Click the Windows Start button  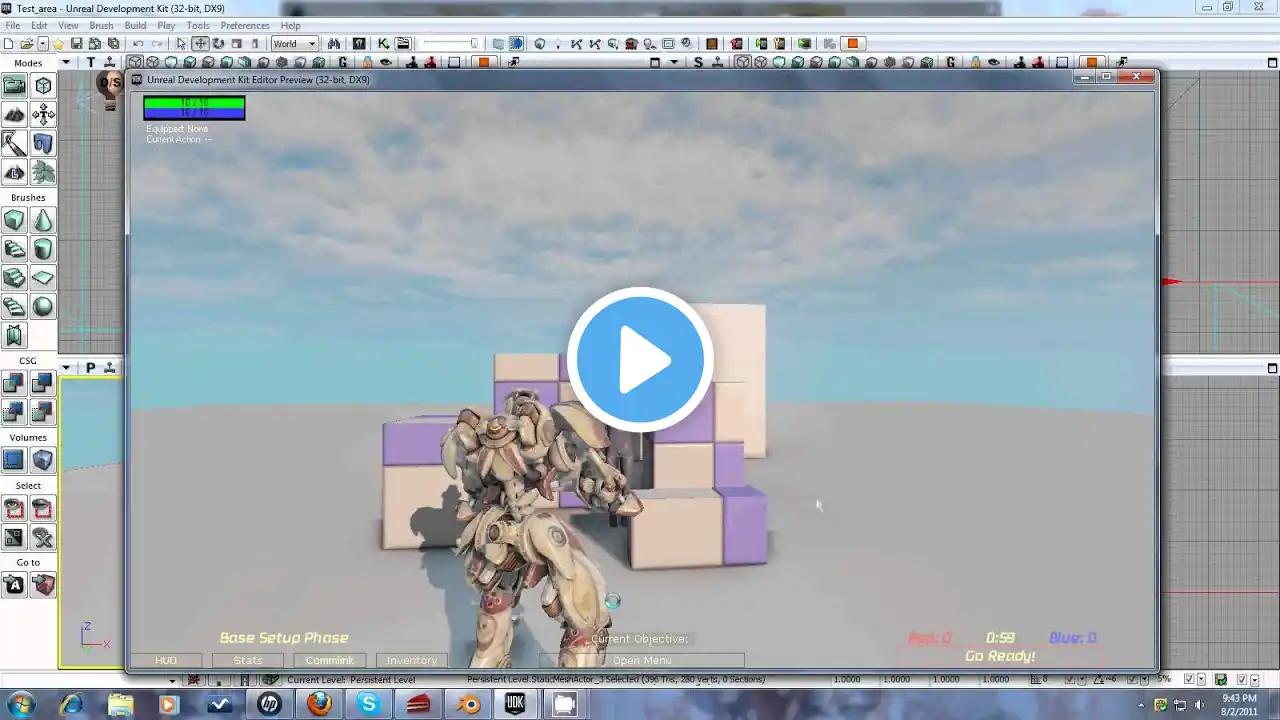point(21,705)
